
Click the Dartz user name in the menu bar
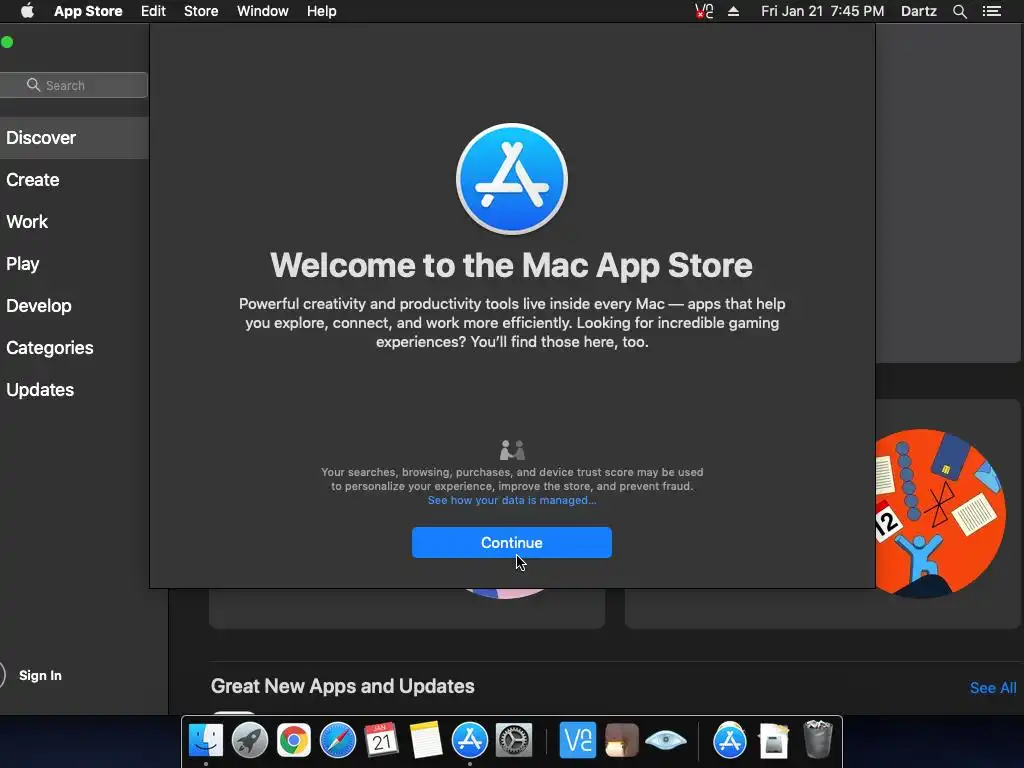918,11
